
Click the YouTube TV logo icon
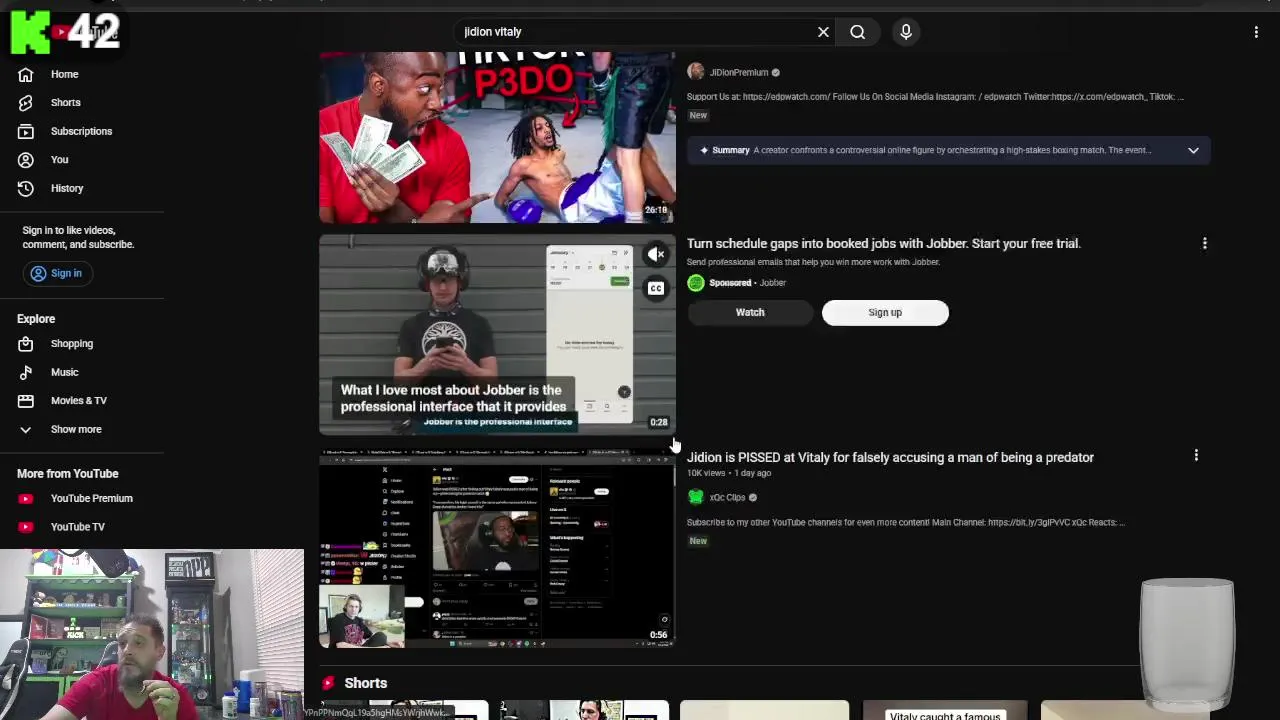(x=26, y=526)
